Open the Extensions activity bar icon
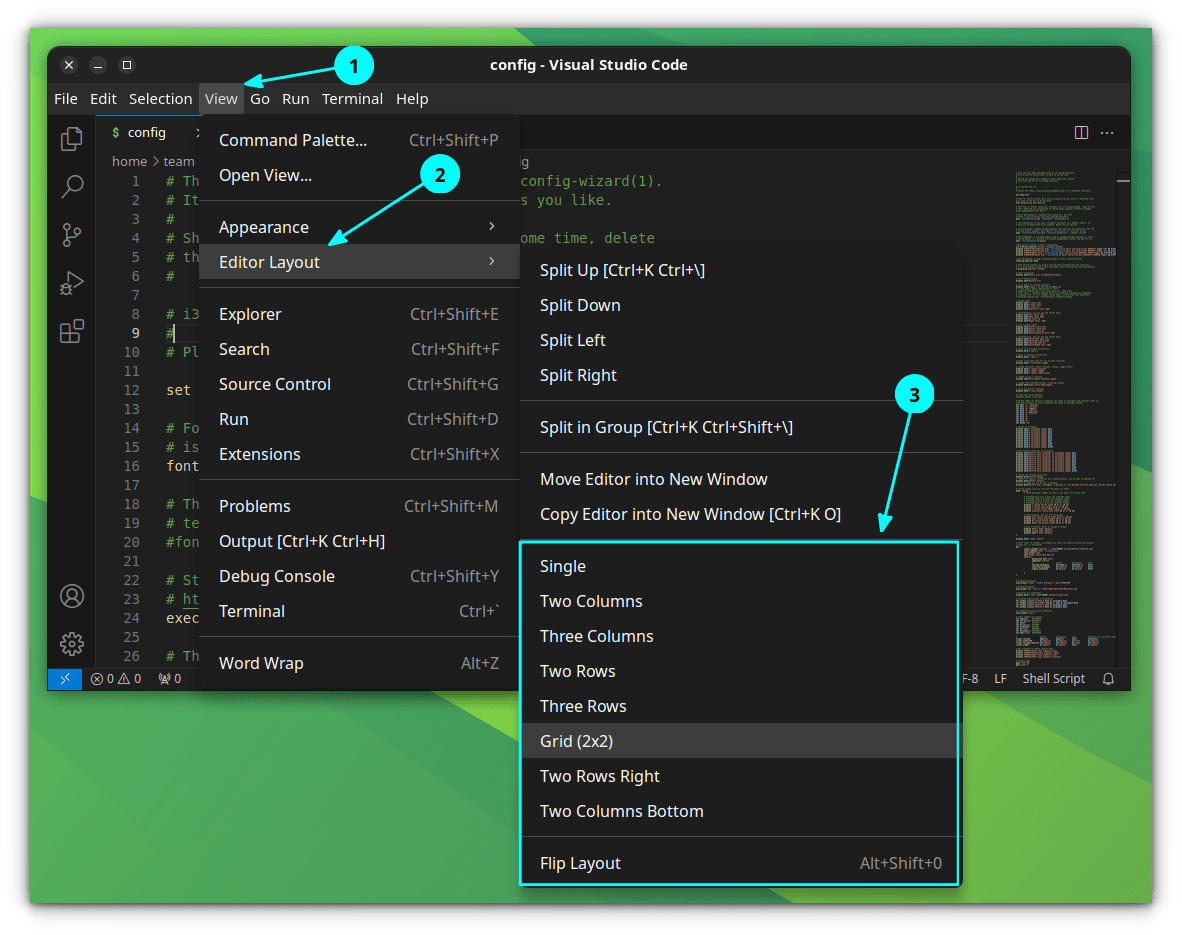Viewport: 1182px width, 935px height. [x=72, y=331]
